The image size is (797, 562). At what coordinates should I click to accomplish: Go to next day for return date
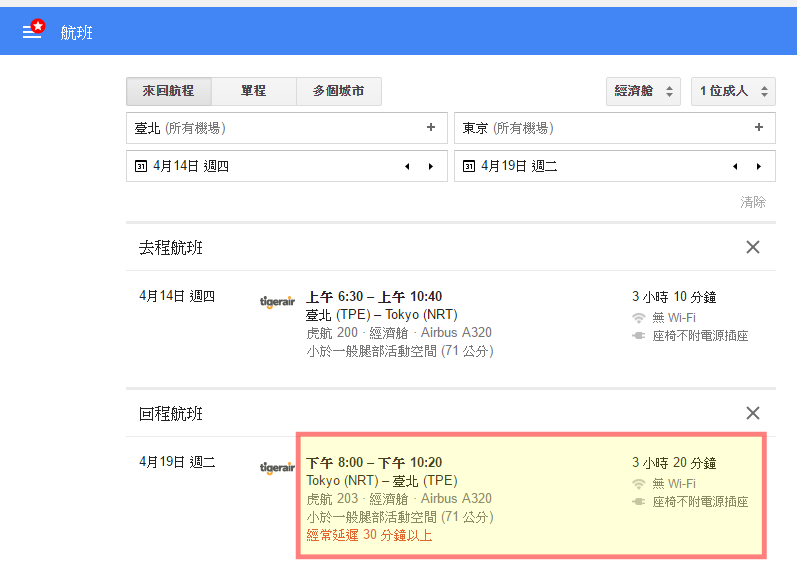pos(759,166)
